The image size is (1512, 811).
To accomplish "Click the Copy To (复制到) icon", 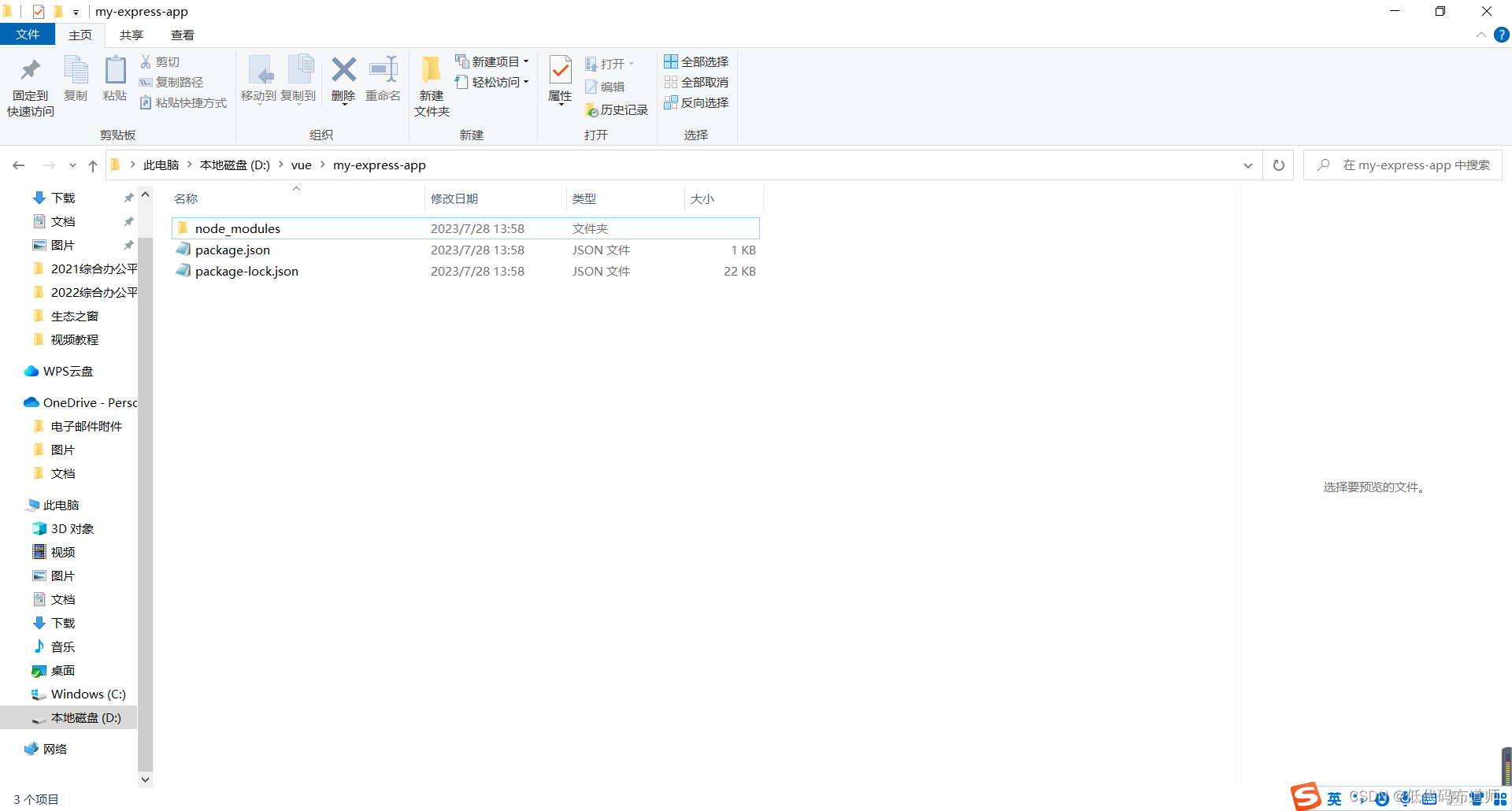I will pyautogui.click(x=300, y=70).
